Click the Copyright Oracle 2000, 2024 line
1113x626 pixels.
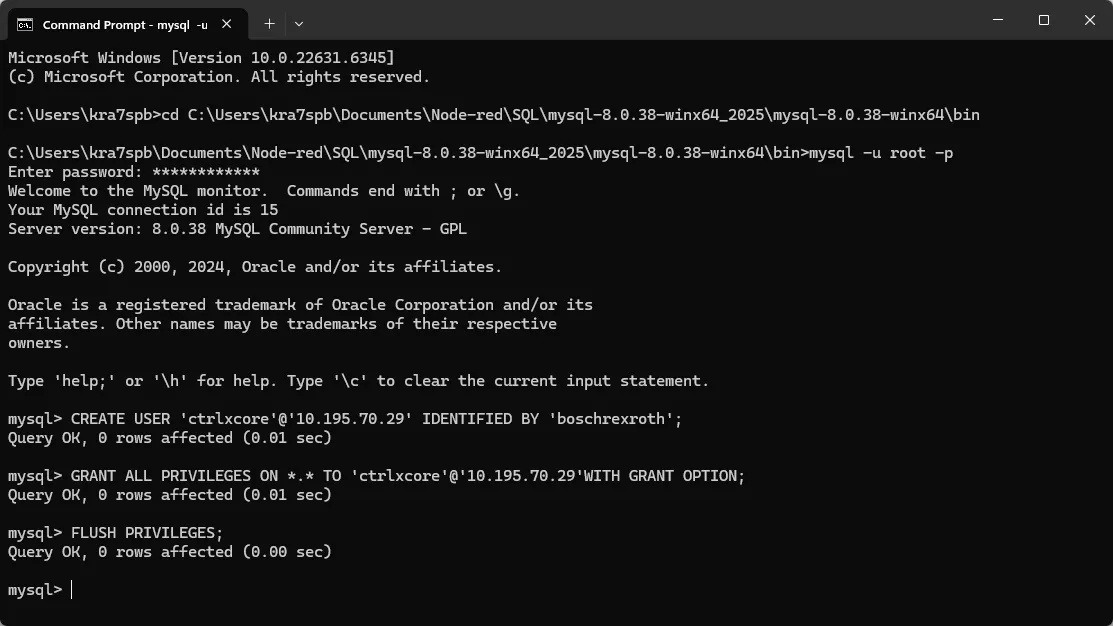click(x=255, y=267)
